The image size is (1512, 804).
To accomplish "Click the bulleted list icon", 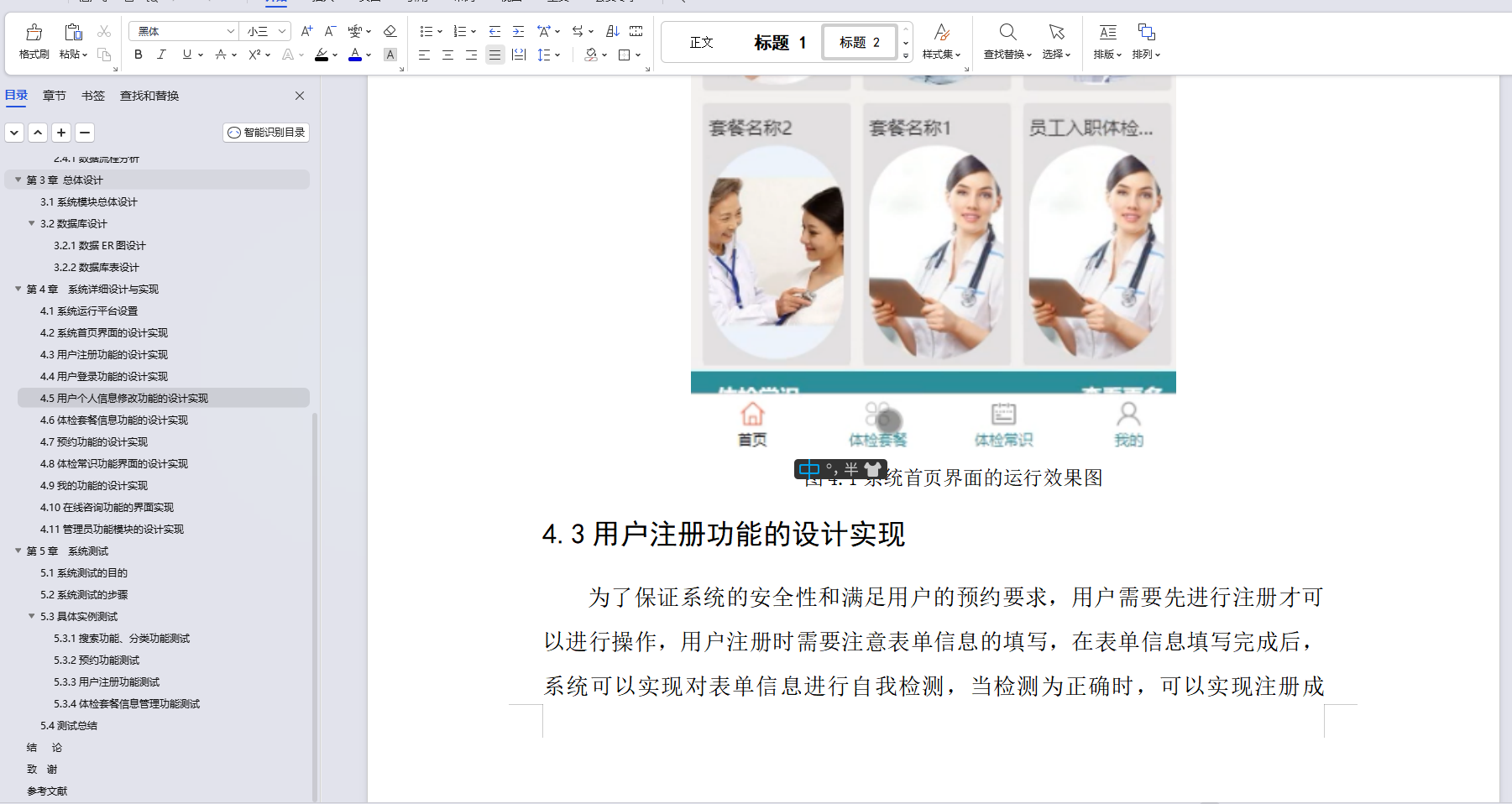I will click(x=426, y=30).
